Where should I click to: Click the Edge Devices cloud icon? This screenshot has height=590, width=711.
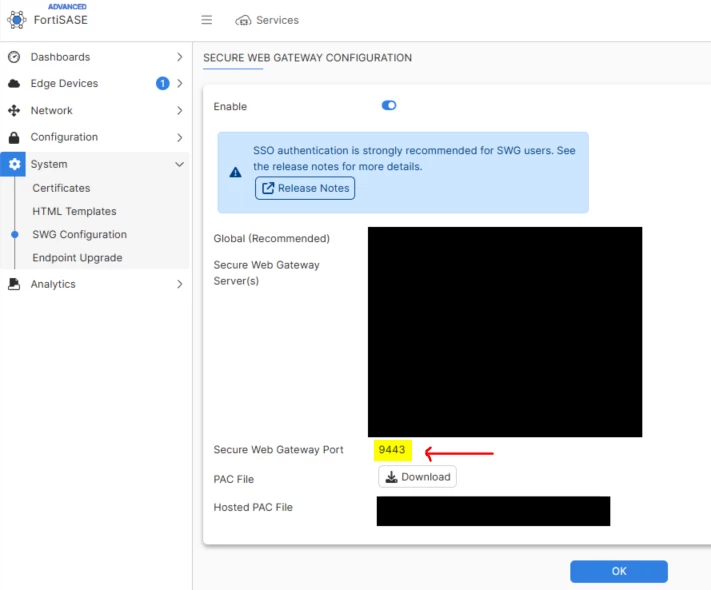point(14,83)
